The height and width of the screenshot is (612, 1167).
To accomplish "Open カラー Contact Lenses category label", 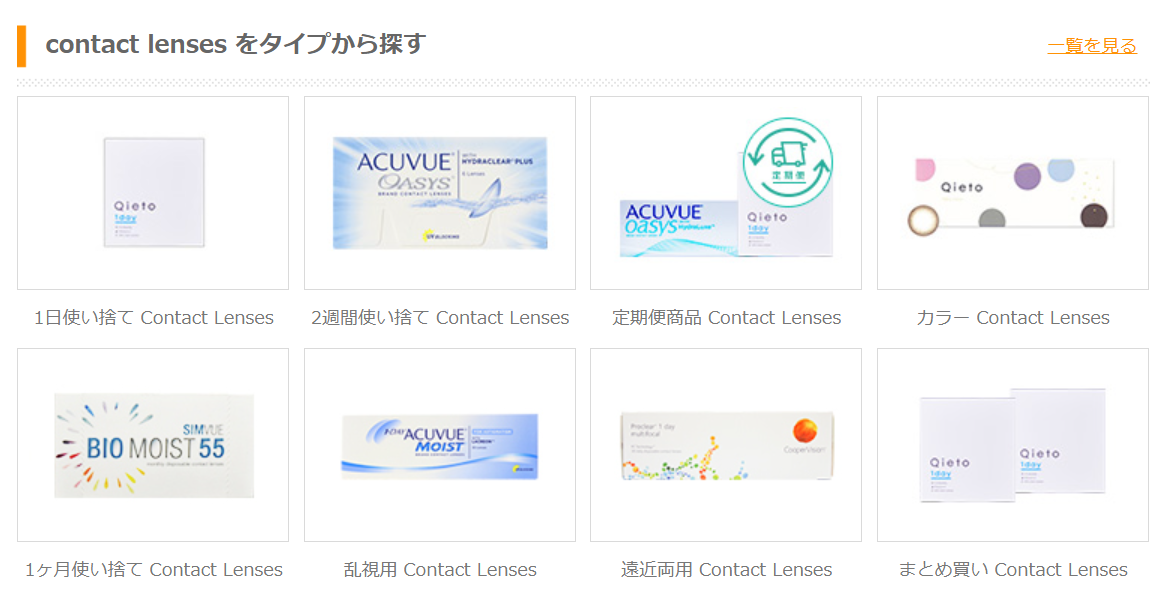I will pyautogui.click(x=1013, y=318).
